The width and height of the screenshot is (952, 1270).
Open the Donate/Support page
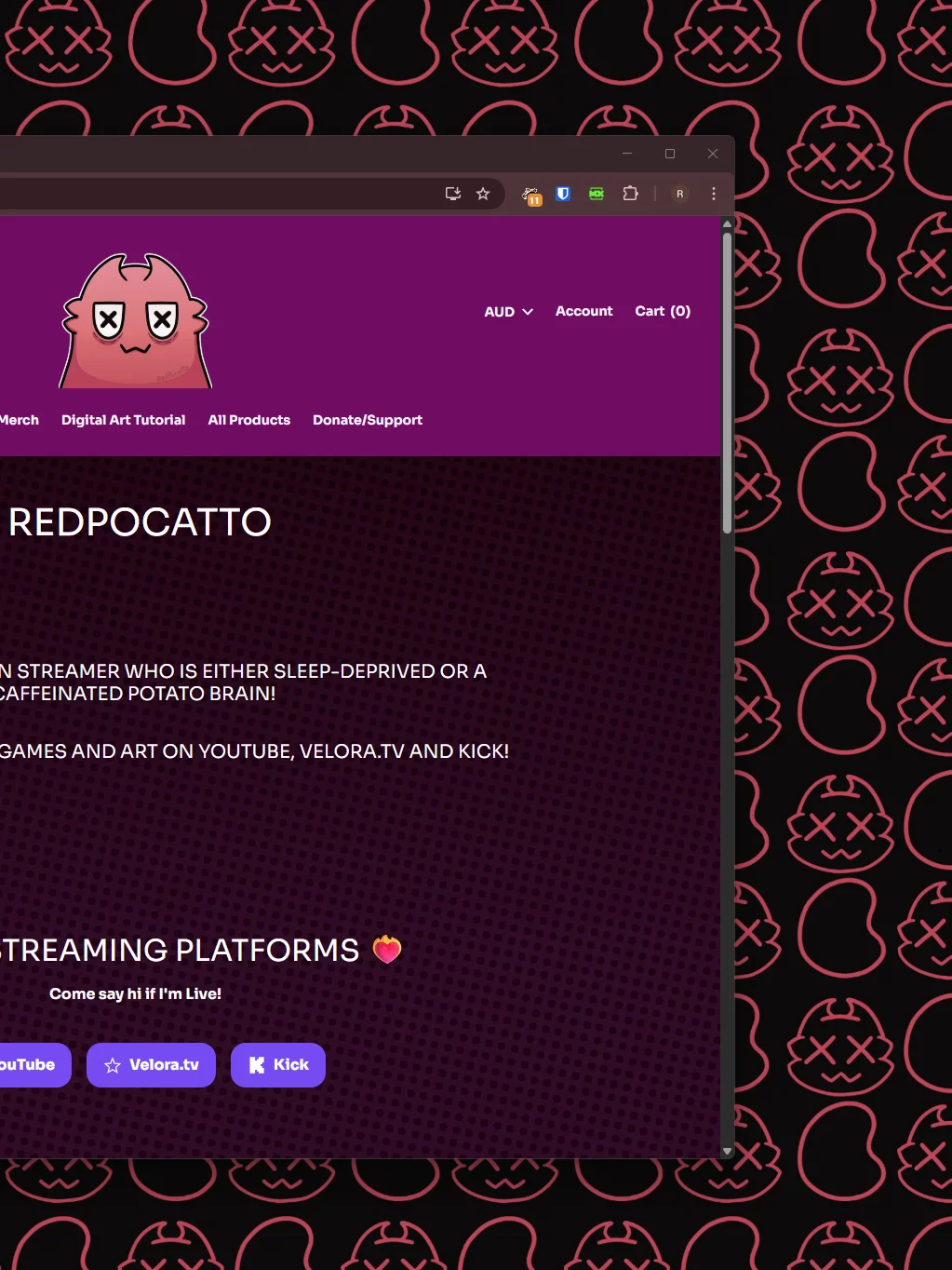(368, 420)
